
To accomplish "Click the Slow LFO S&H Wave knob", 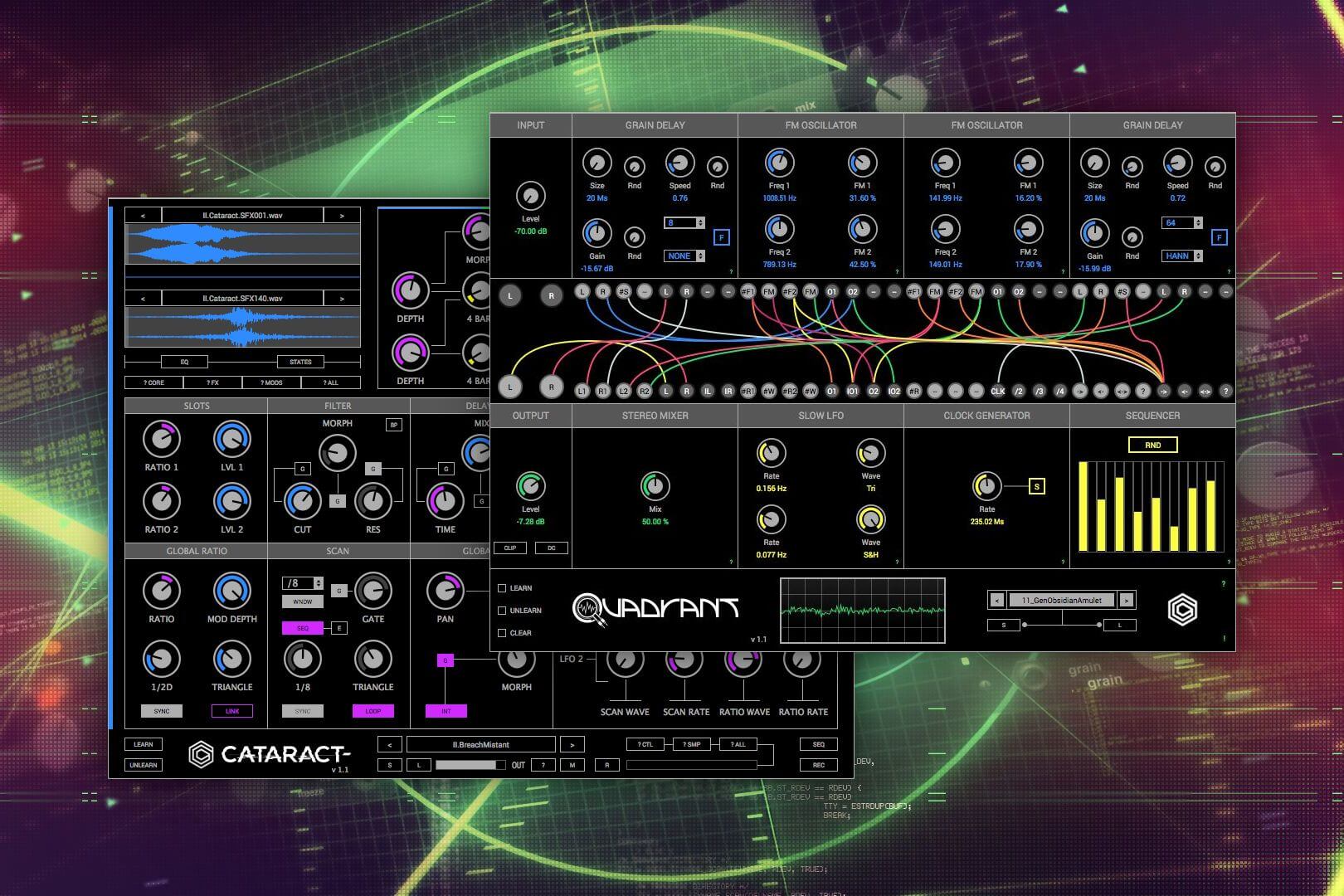I will coord(870,520).
